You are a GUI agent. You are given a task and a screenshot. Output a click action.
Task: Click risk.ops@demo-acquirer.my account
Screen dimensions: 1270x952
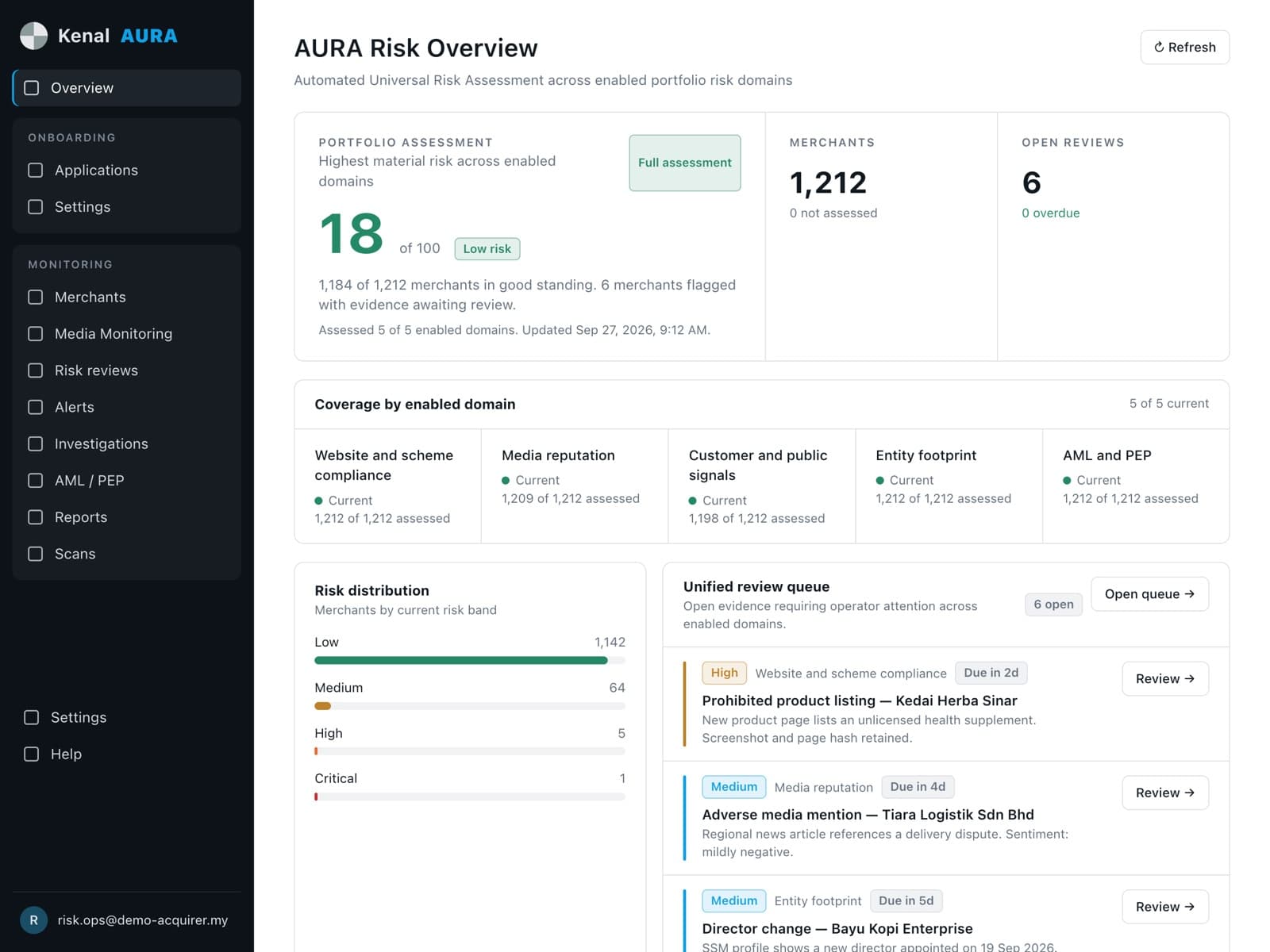click(x=127, y=920)
